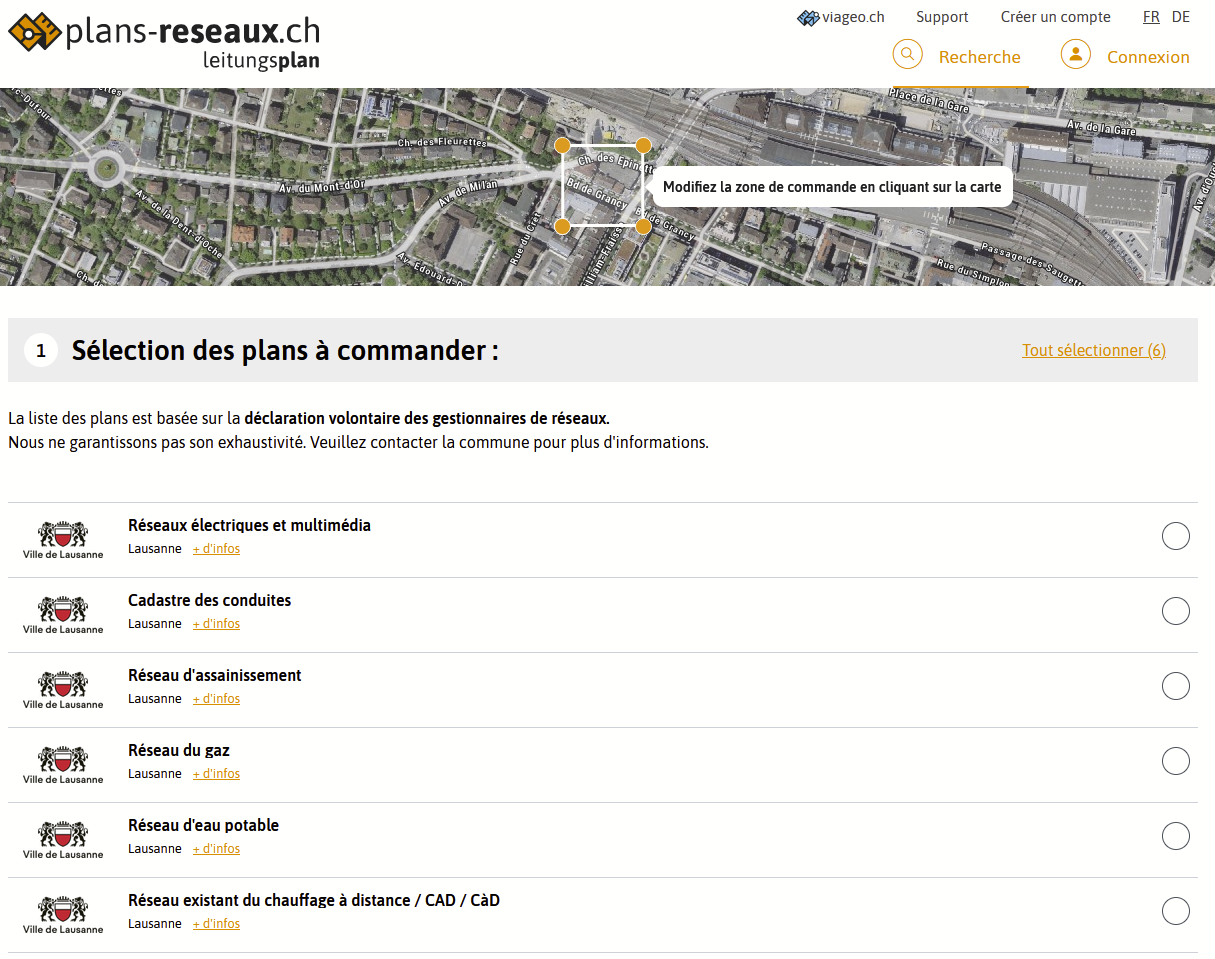This screenshot has height=959, width=1215.
Task: Show + d'infos for chauffage à distance
Action: [216, 924]
